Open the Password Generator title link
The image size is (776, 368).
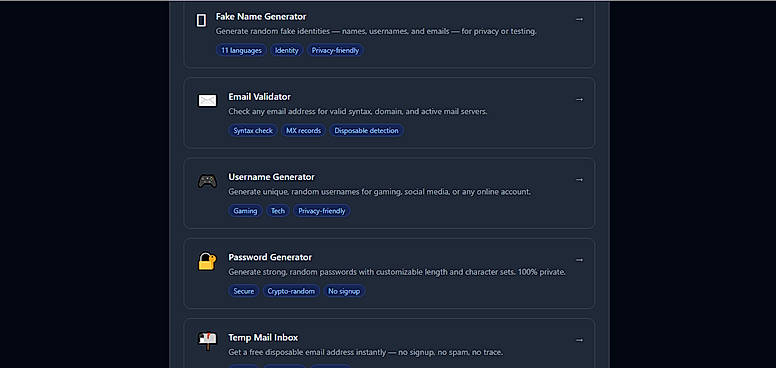coord(270,257)
